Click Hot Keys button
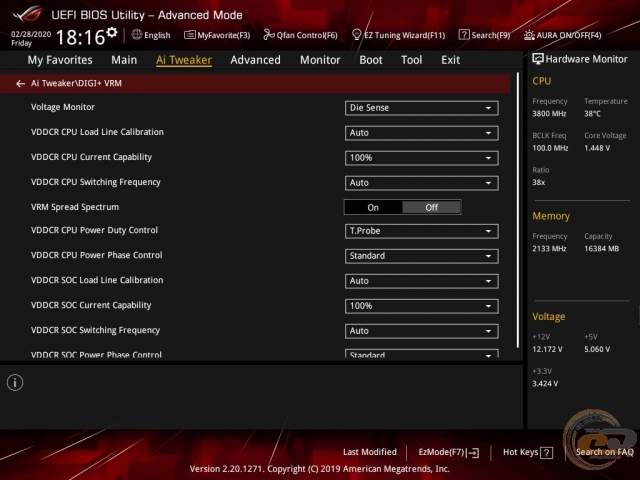 tap(528, 453)
